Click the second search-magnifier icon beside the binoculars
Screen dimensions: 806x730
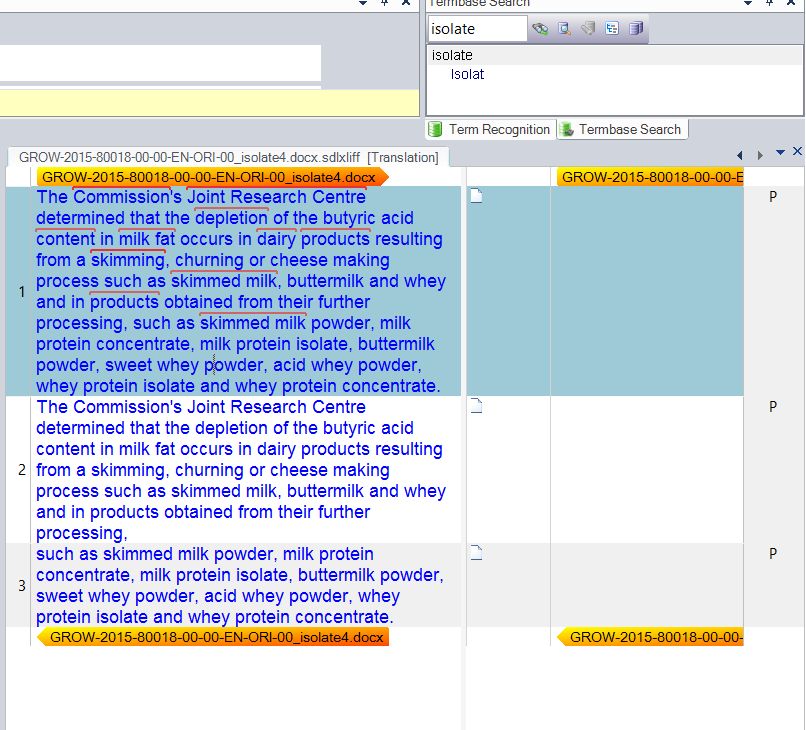click(564, 29)
